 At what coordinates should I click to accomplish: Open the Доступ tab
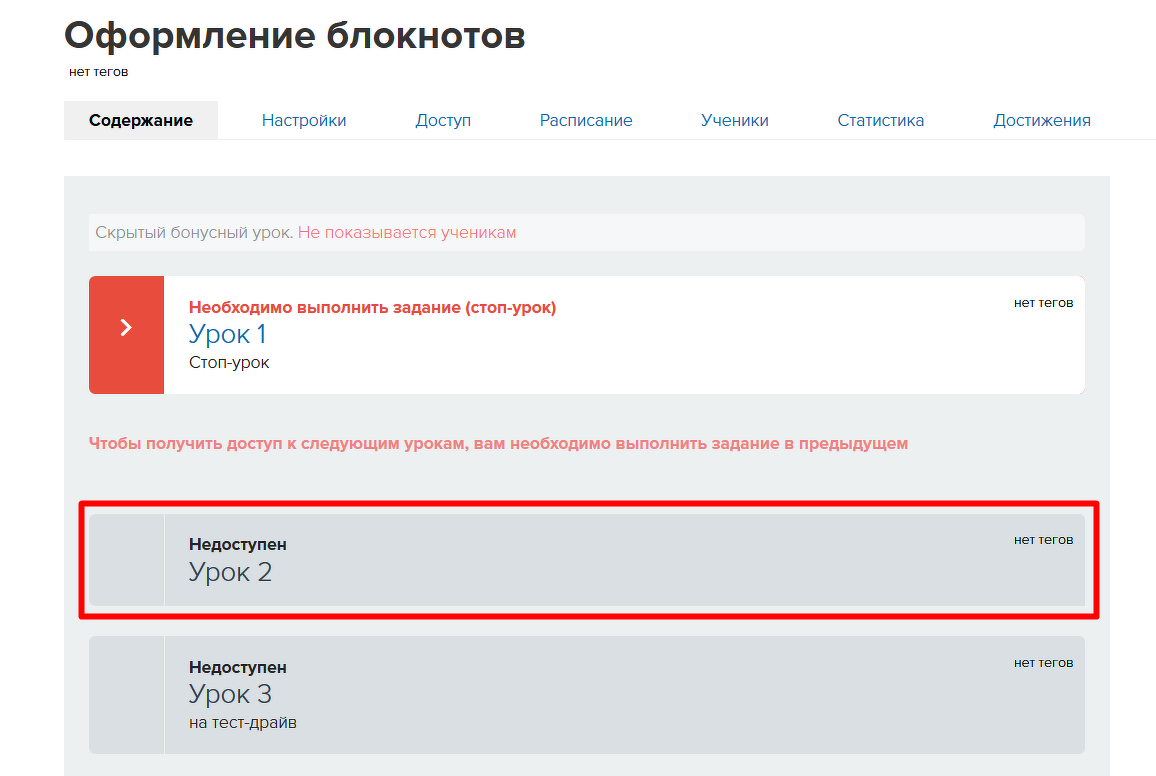443,120
